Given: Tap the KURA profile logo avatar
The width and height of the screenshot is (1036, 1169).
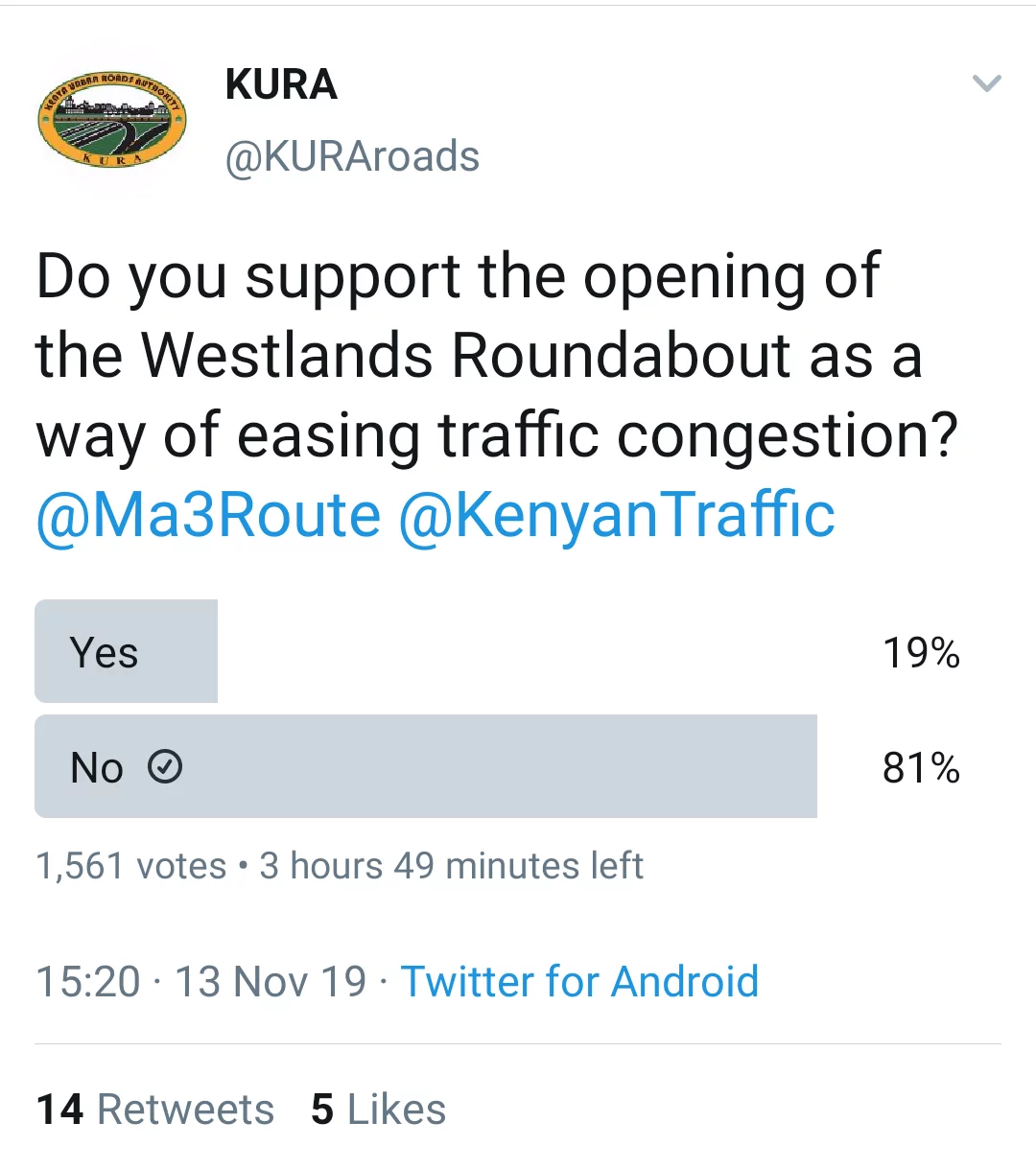Looking at the screenshot, I should [x=111, y=121].
